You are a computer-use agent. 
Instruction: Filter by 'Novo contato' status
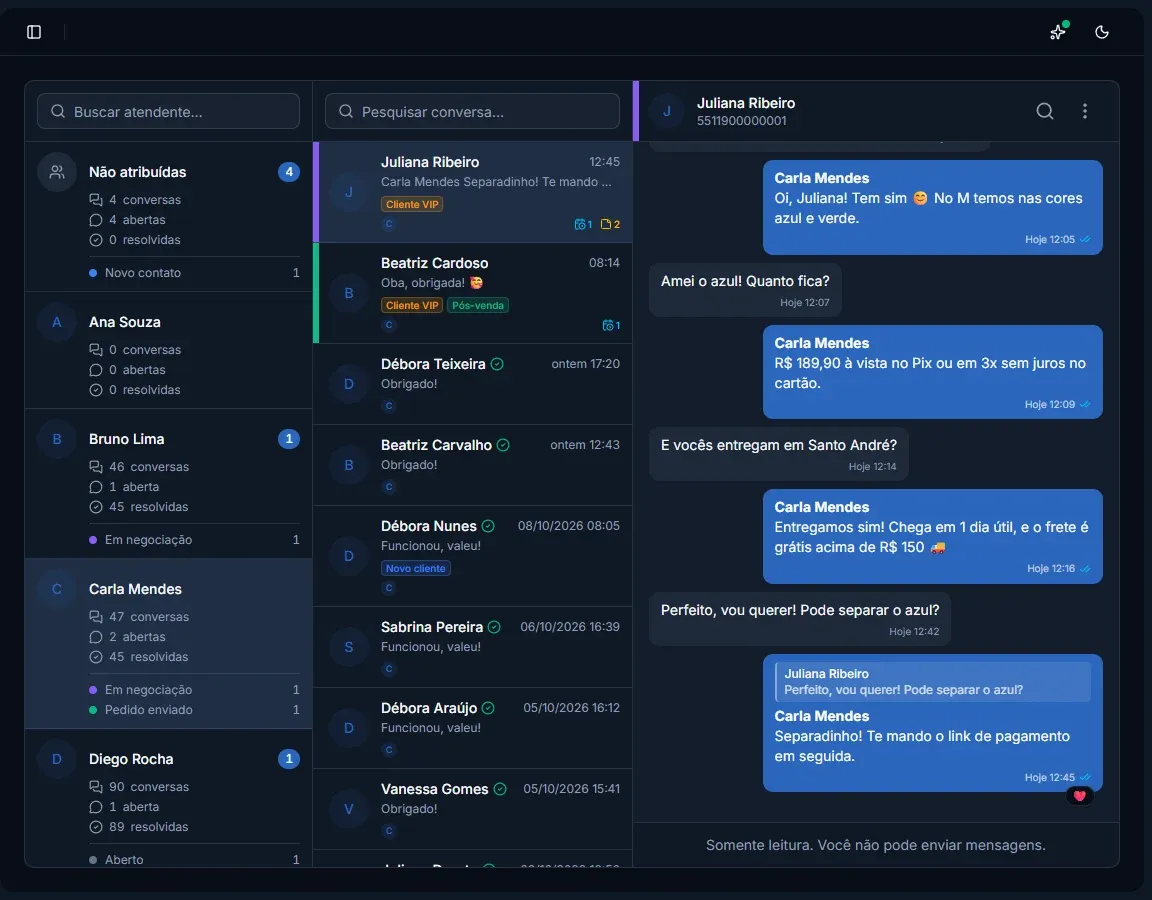click(x=194, y=273)
